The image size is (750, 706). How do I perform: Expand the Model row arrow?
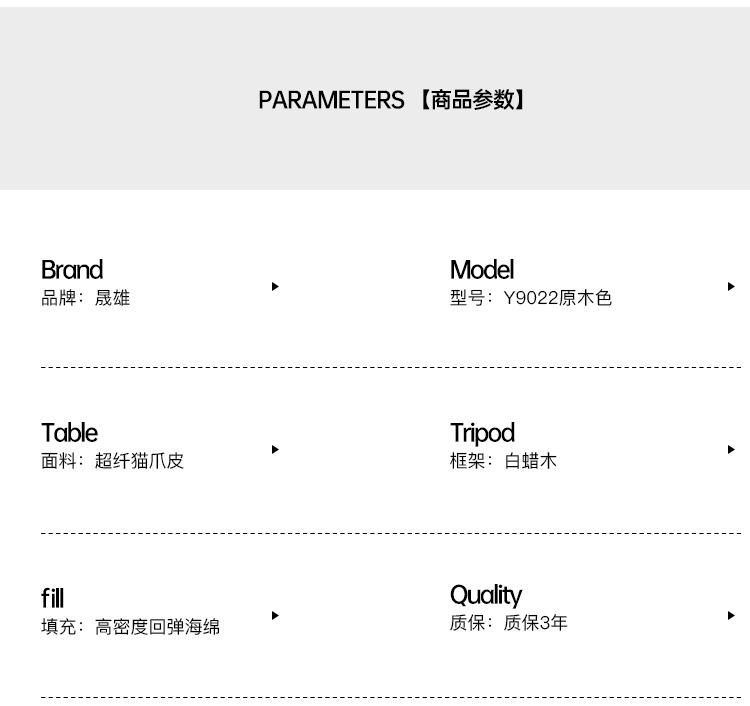731,287
